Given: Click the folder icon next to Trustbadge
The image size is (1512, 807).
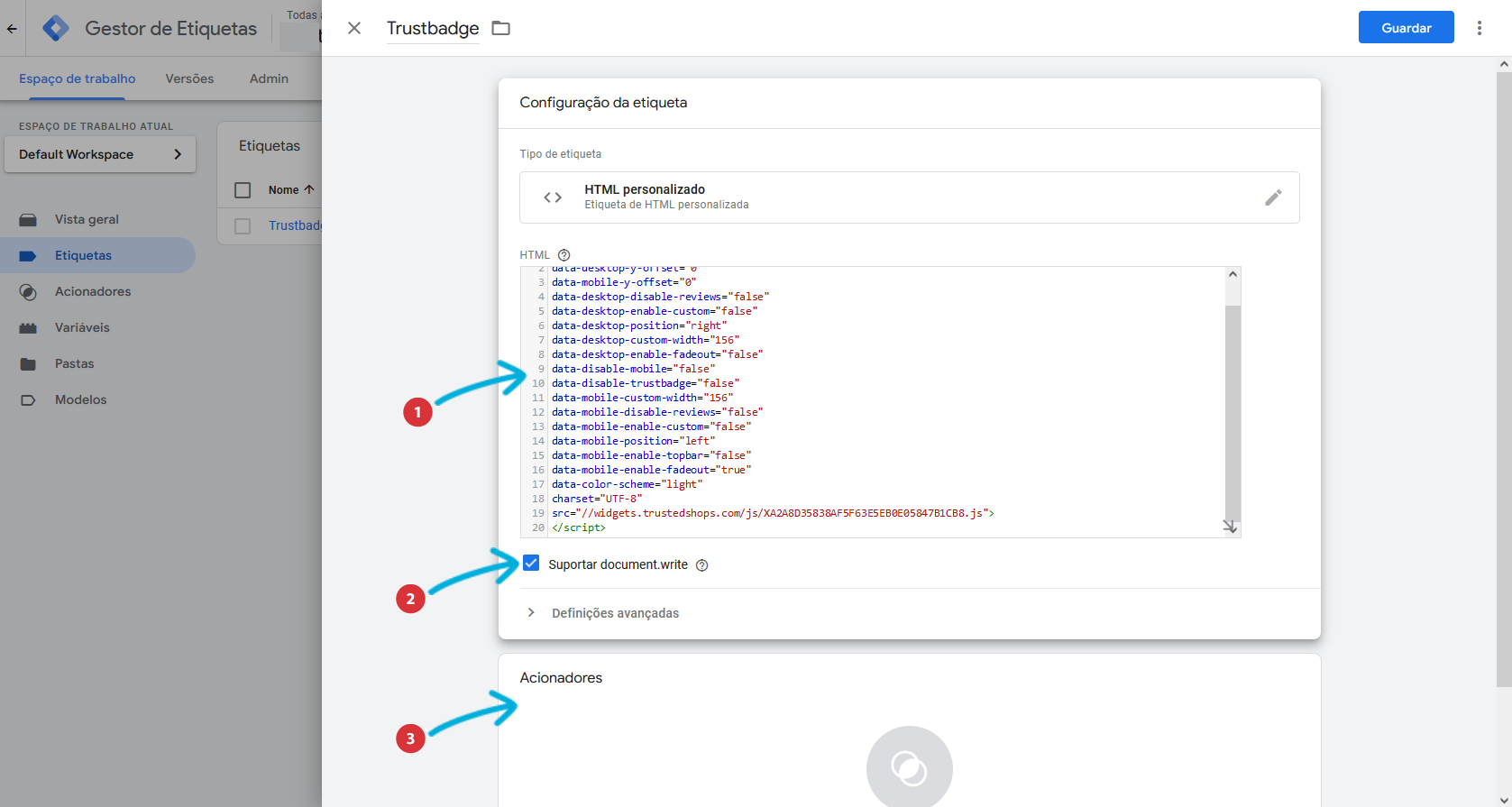Looking at the screenshot, I should [501, 28].
